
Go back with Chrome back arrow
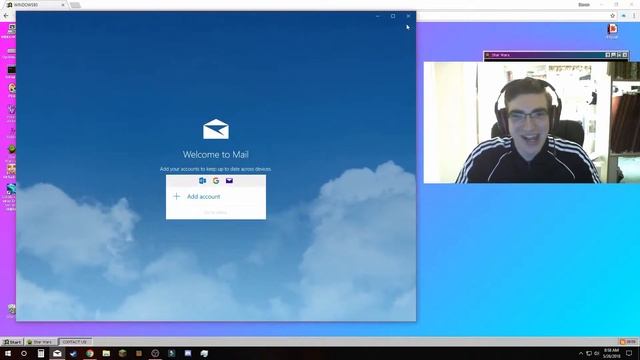[6, 16]
